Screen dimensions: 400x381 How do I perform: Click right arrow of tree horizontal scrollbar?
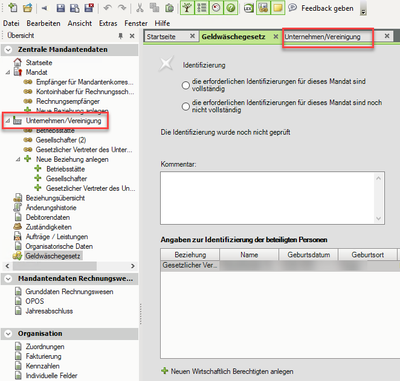coord(133,266)
